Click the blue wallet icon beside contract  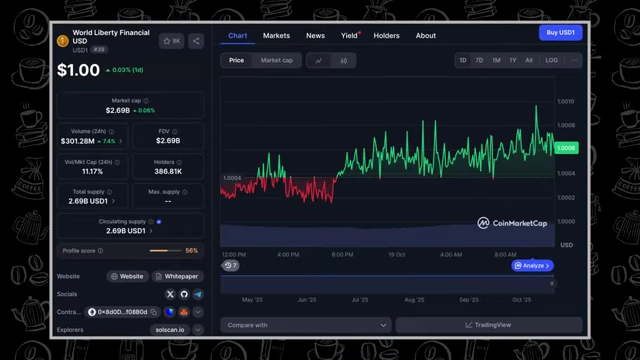(x=169, y=312)
